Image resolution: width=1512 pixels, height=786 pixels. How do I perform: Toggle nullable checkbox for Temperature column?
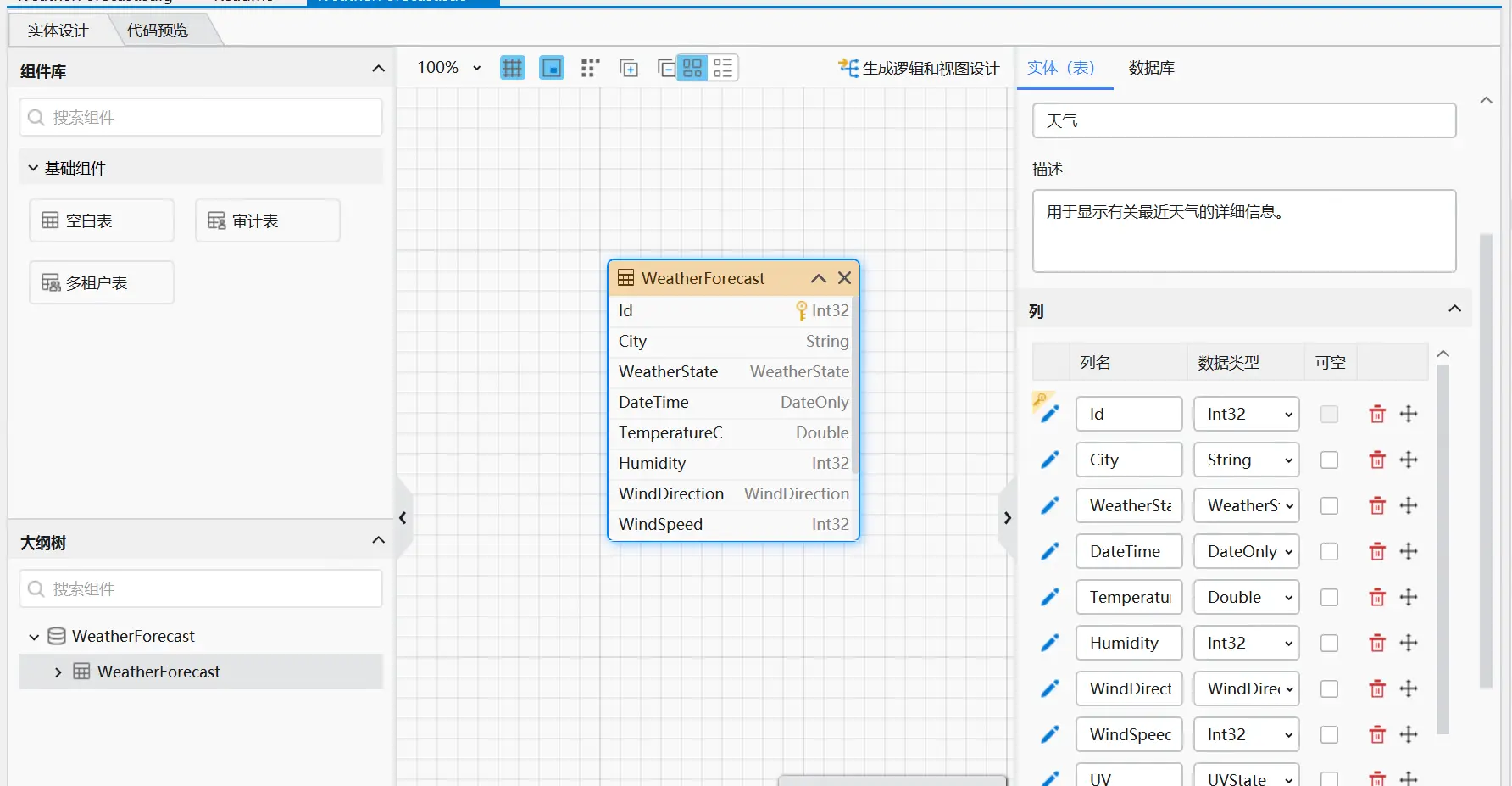click(x=1329, y=597)
